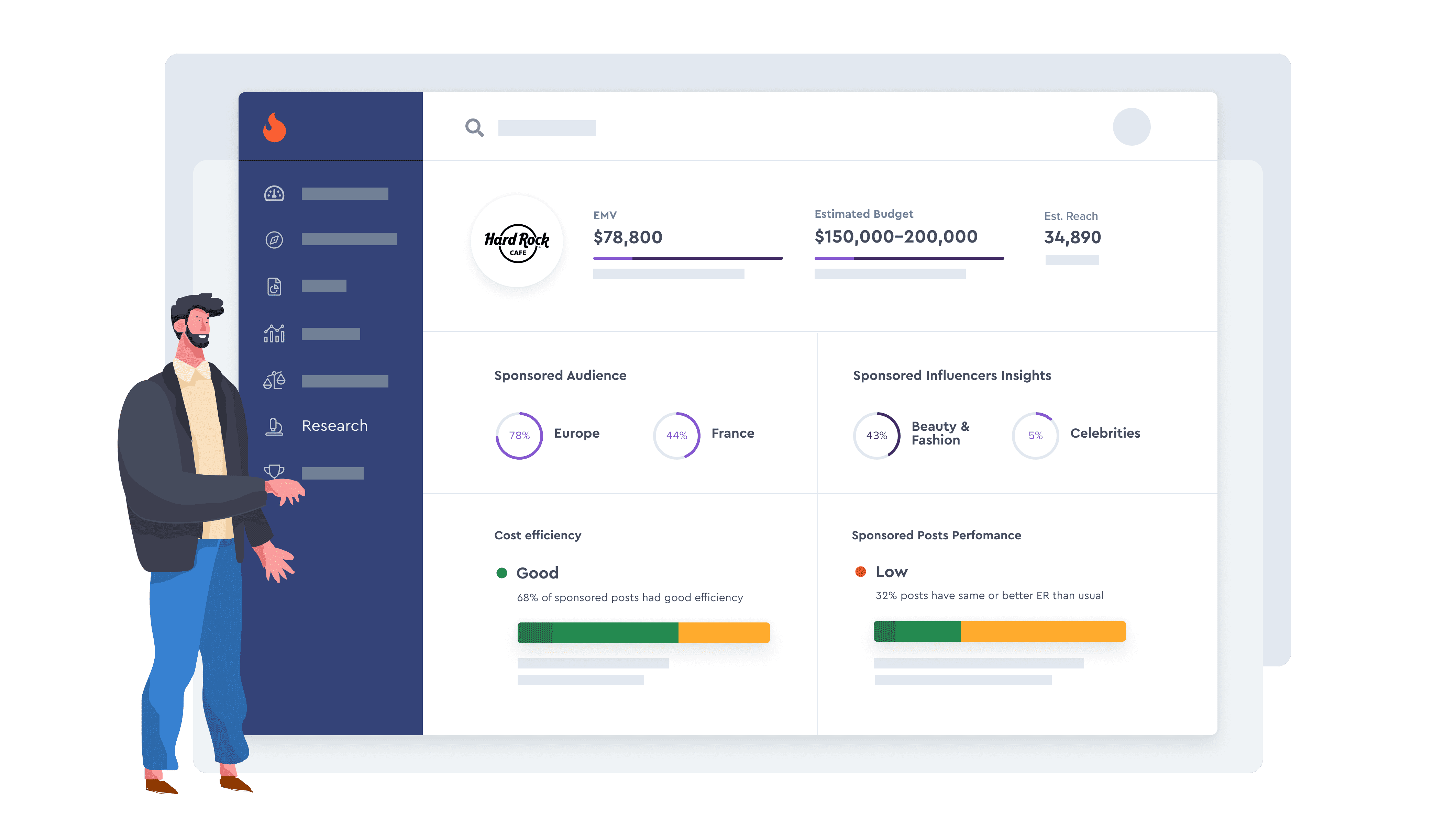Select the 78% Europe audience ring
Viewport: 1456px width, 821px height.
tap(519, 435)
